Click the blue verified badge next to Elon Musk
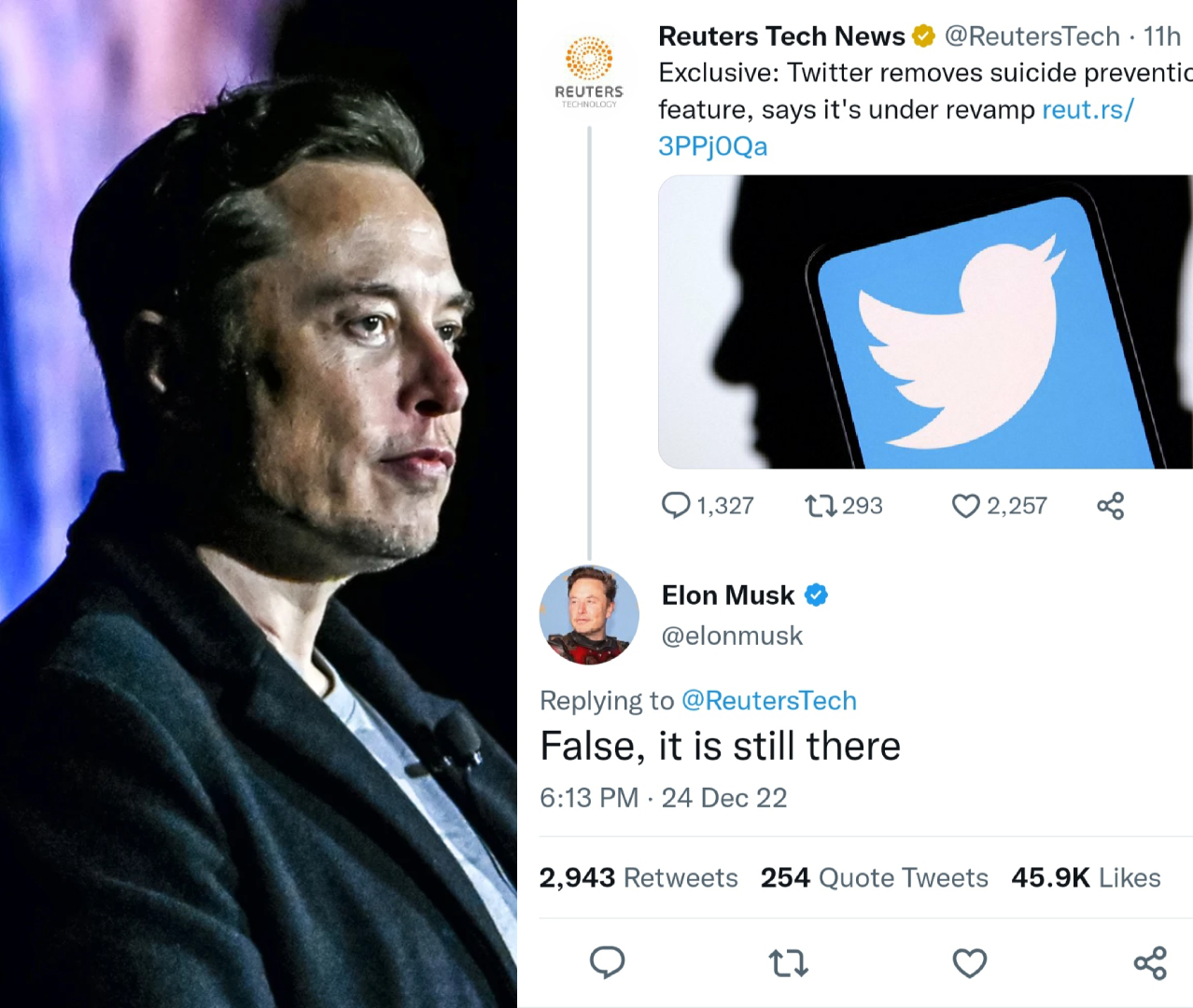The height and width of the screenshot is (1008, 1193). (x=817, y=595)
